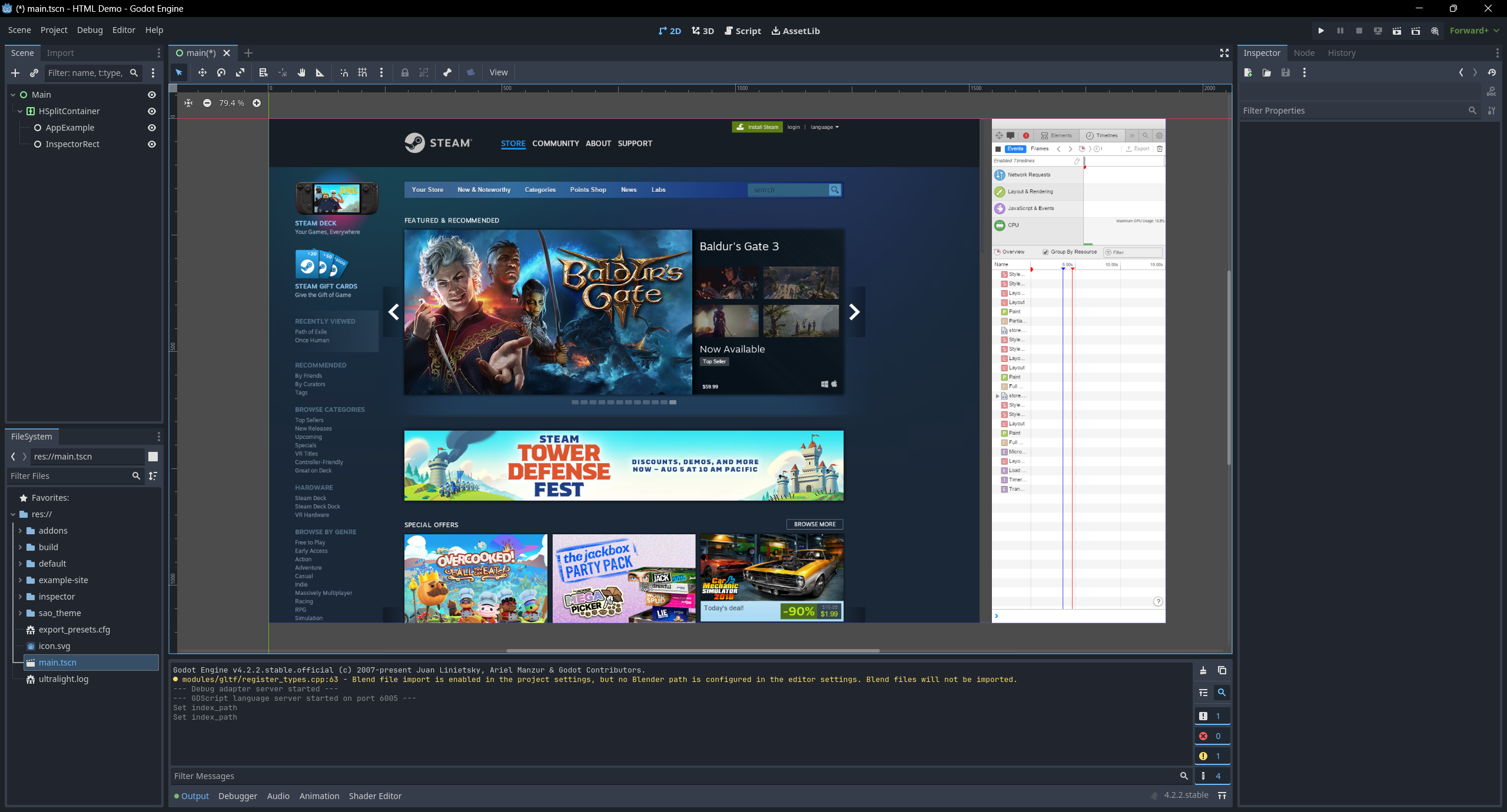This screenshot has height=812, width=1507.
Task: Click Add Child Node plus icon
Action: point(15,73)
